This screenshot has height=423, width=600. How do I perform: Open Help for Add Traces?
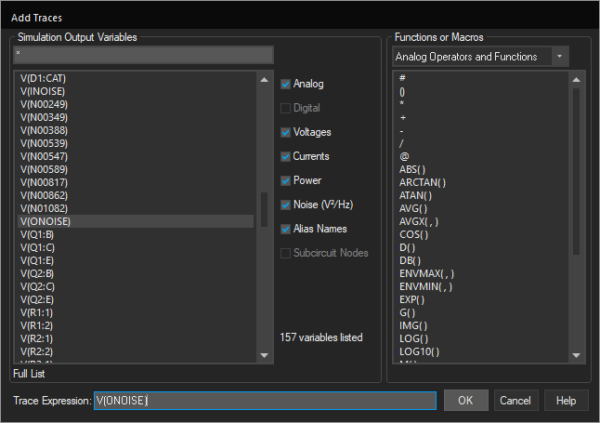click(566, 400)
